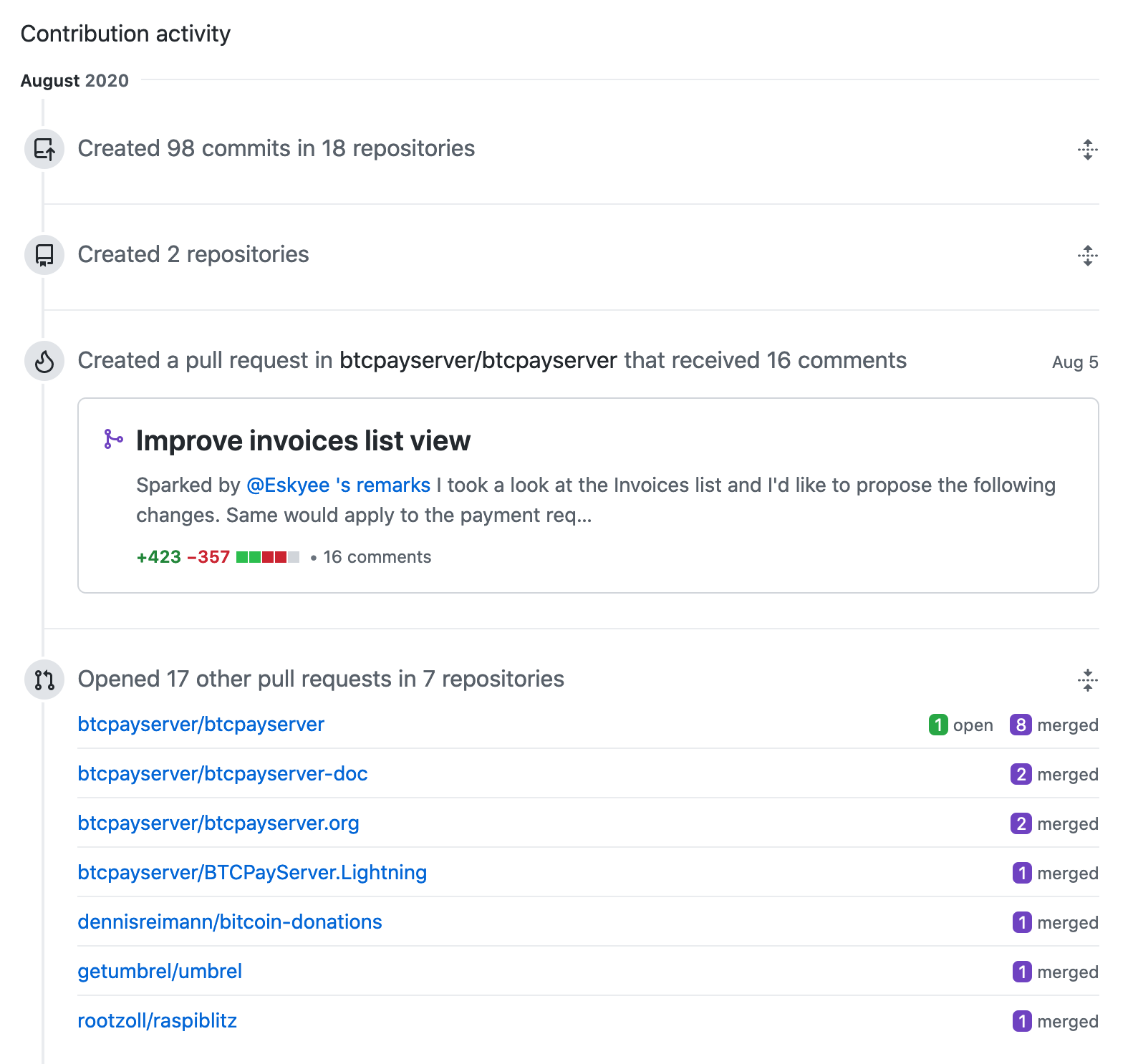Screen dimensions: 1133x1064
Task: Open dennisreimann/bitcoin-donations repository
Action: (x=230, y=922)
